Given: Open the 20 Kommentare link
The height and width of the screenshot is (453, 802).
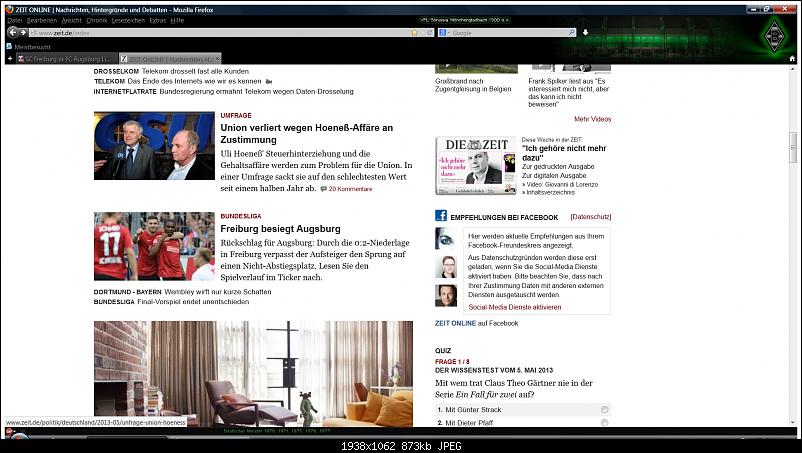Looking at the screenshot, I should click(350, 189).
